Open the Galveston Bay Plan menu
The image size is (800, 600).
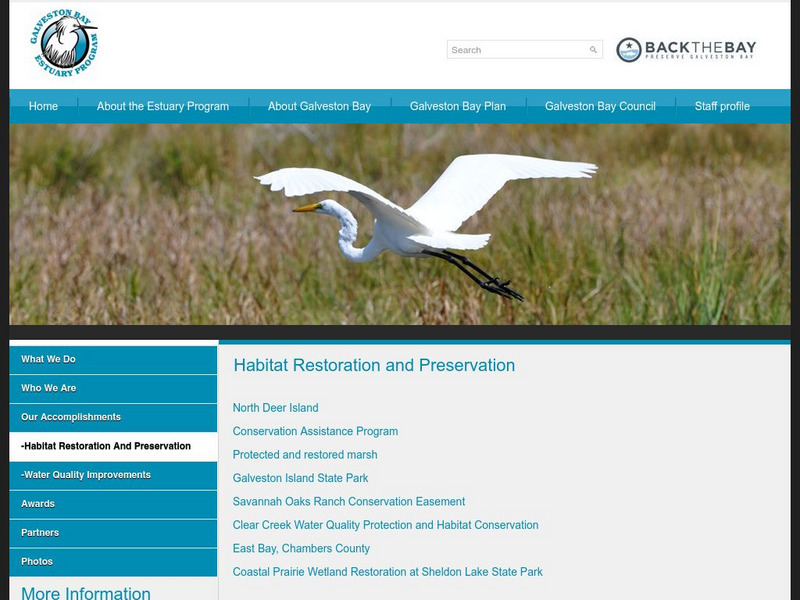click(x=458, y=104)
